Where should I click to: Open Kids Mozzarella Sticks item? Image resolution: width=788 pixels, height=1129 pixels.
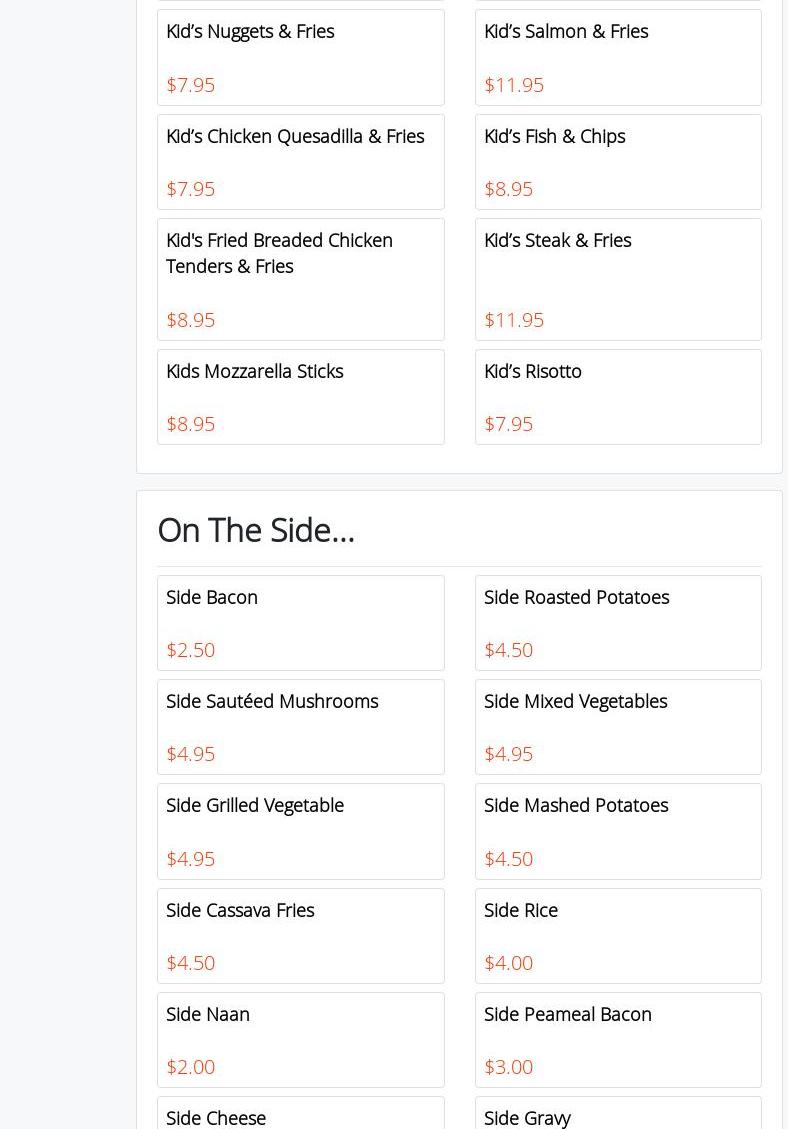[x=300, y=396]
